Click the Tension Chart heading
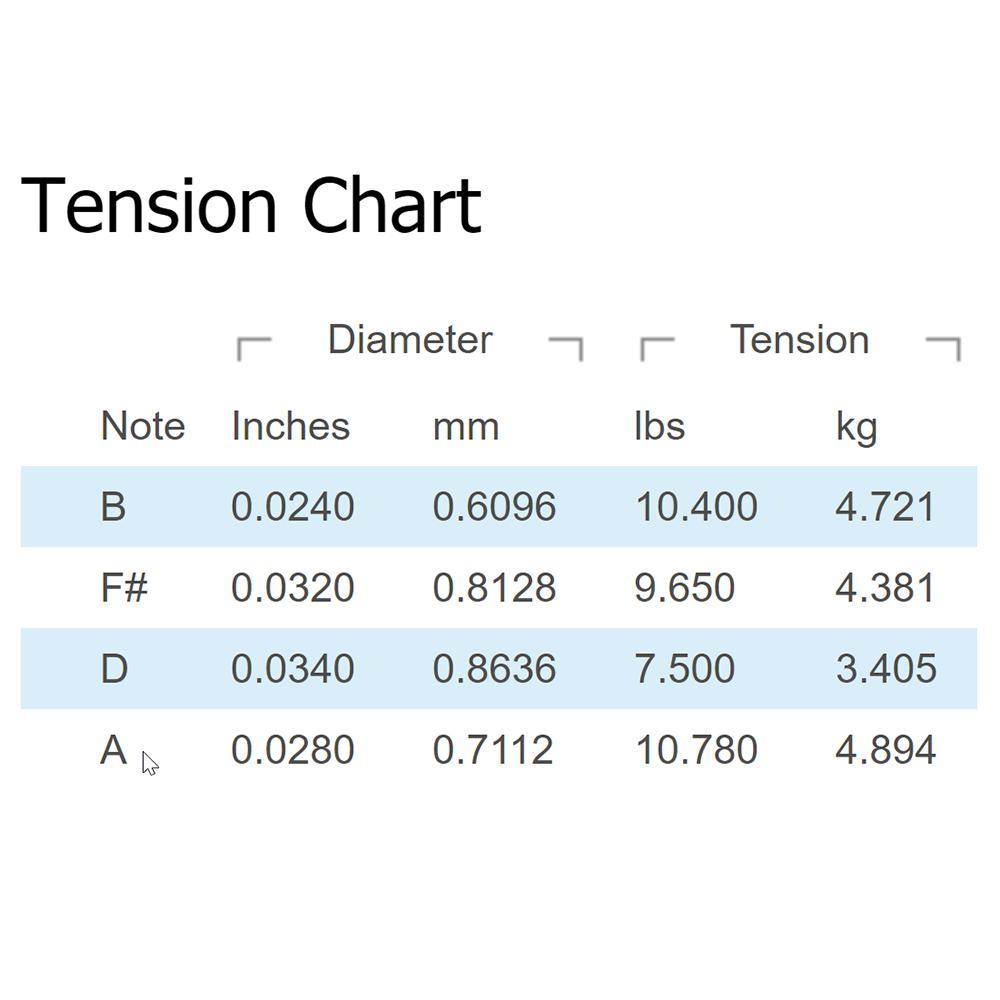1000x1000 pixels. (251, 206)
